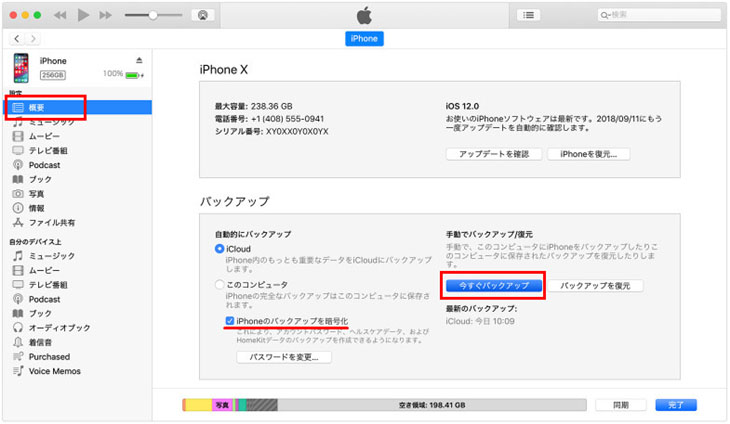Screen dimensions: 730x424
Task: Select the iCloud backup radio button
Action: coord(219,249)
